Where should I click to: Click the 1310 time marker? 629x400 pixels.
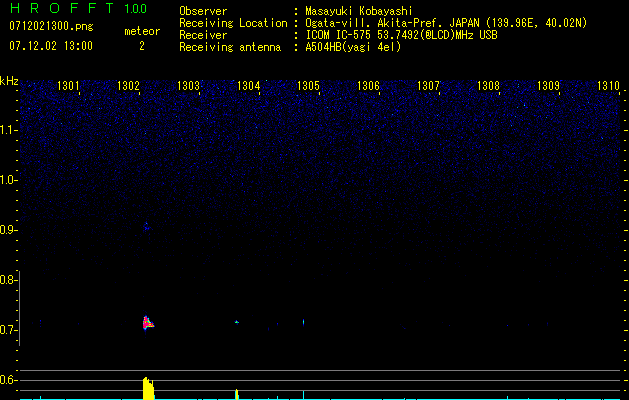tap(609, 86)
